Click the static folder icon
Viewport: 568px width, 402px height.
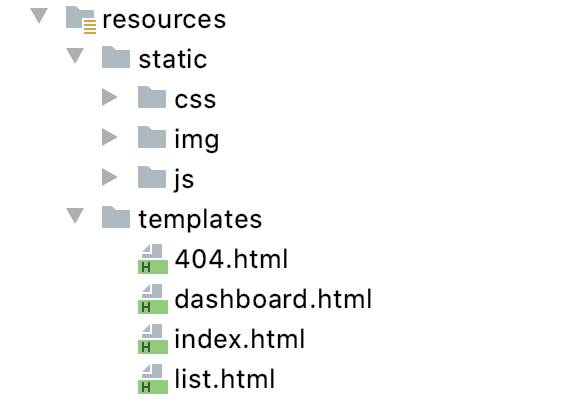pos(116,57)
